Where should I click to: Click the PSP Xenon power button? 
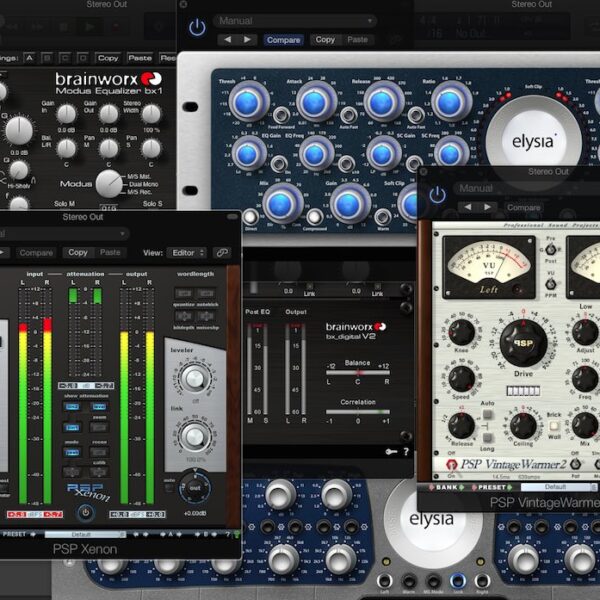(x=86, y=513)
